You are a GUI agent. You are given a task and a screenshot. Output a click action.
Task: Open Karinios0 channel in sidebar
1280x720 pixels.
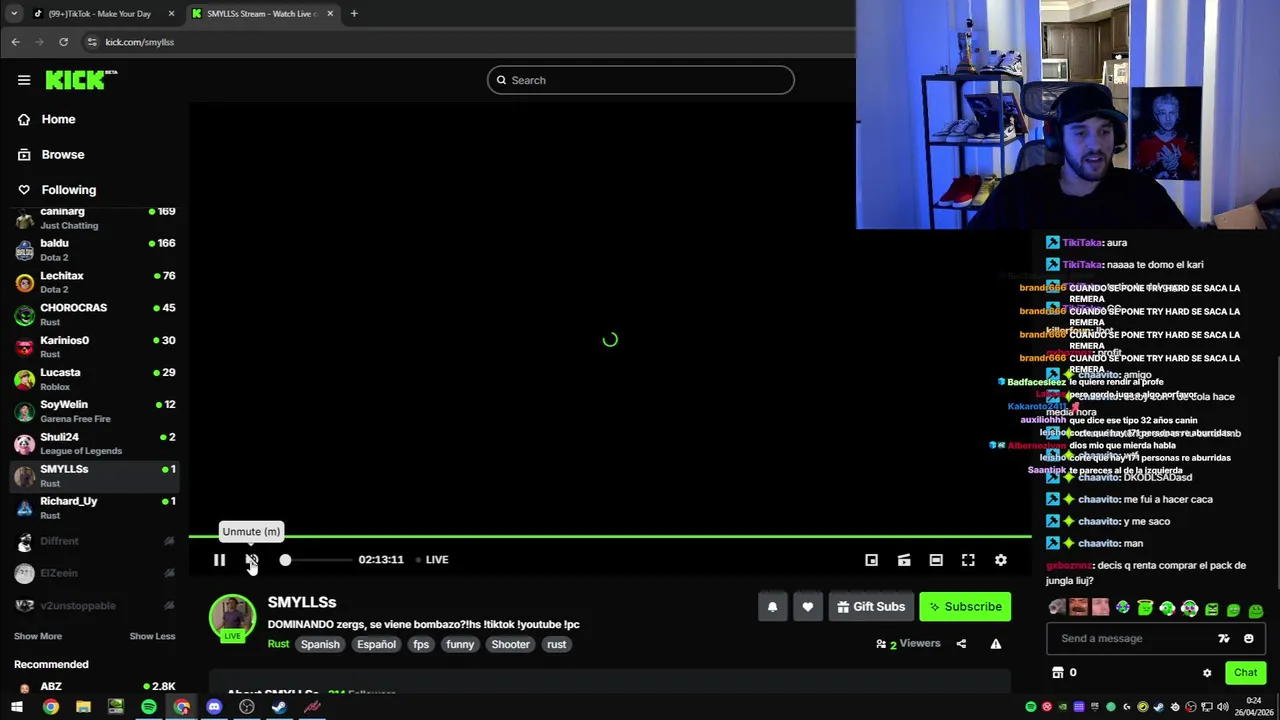point(95,347)
